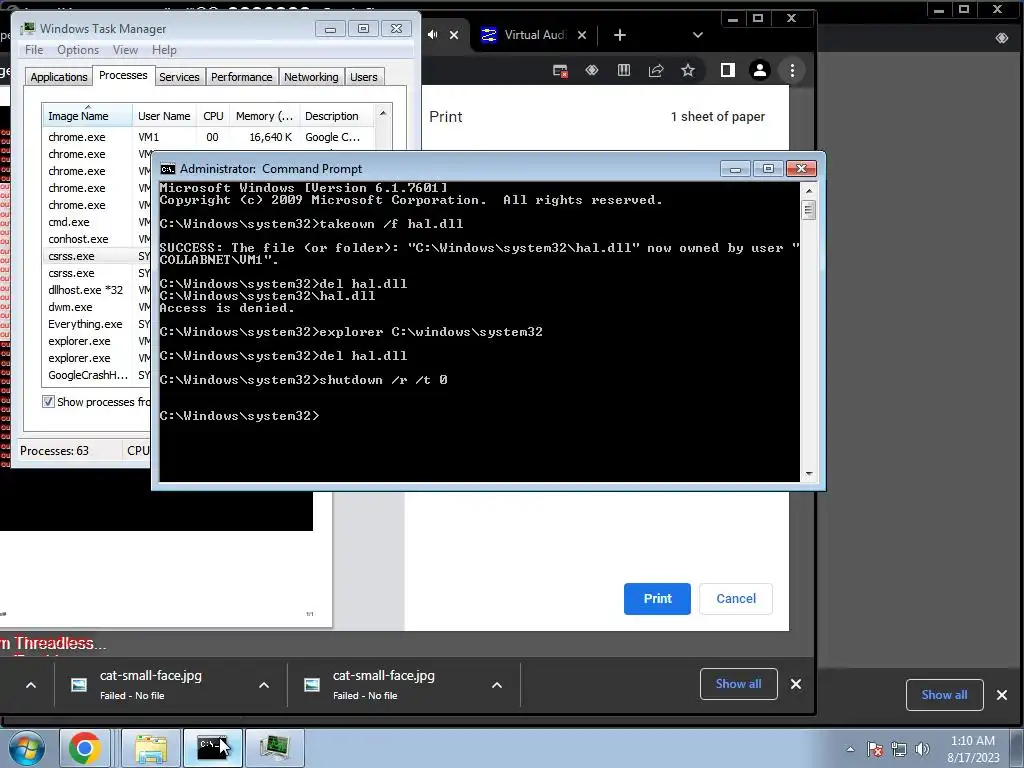
Task: Bookmark this page with the star icon
Action: tap(688, 71)
